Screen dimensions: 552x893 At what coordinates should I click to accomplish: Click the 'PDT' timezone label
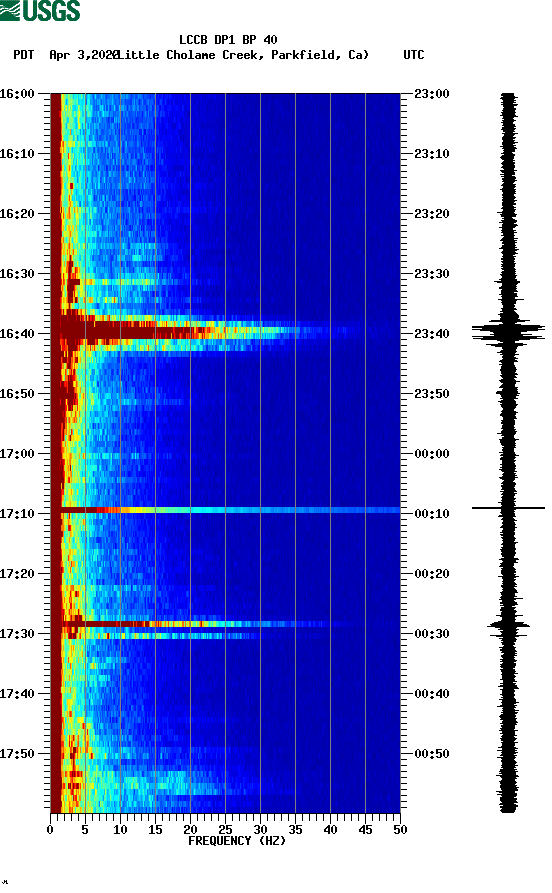coord(23,55)
